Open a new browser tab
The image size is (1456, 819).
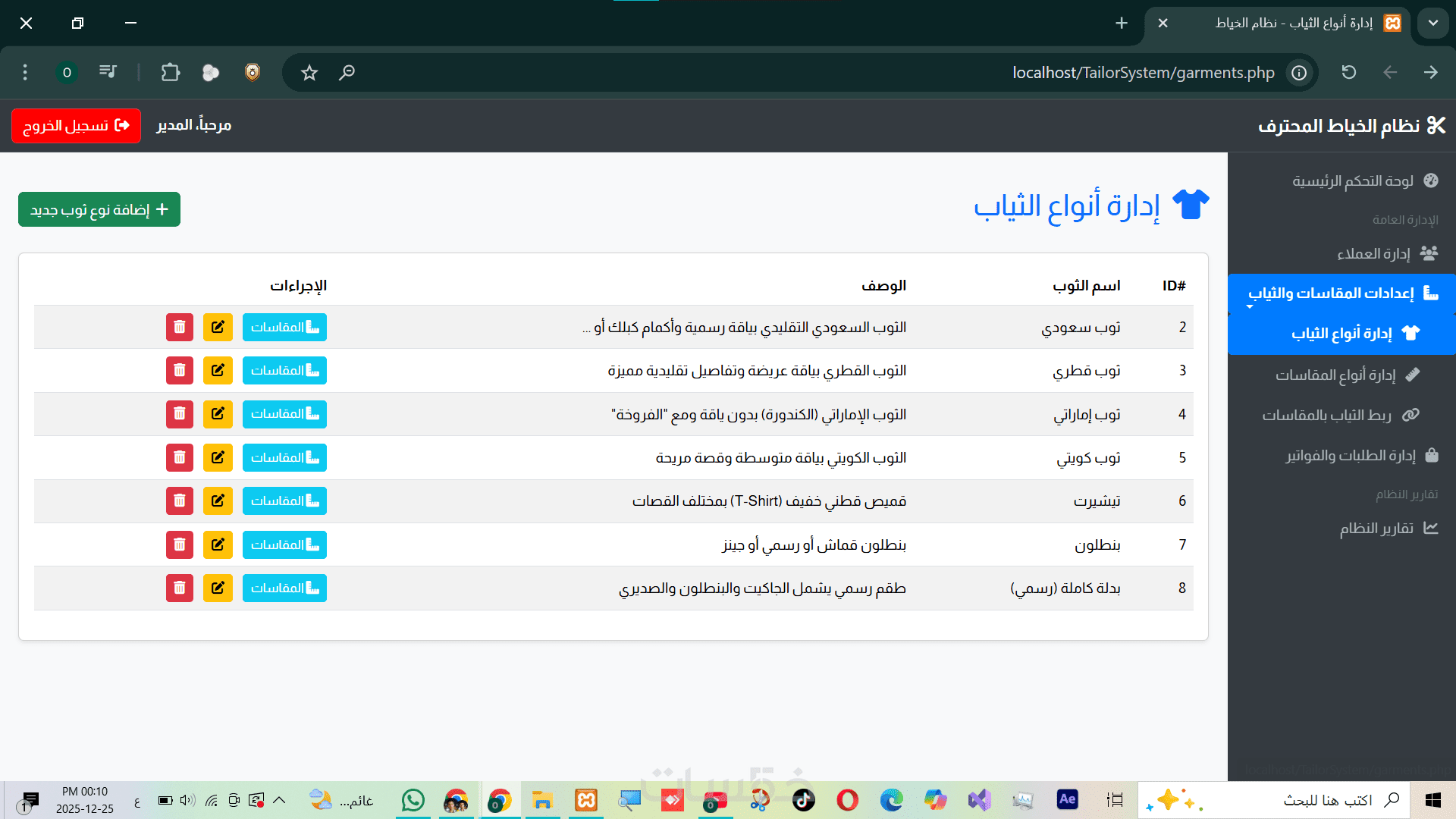point(1122,23)
